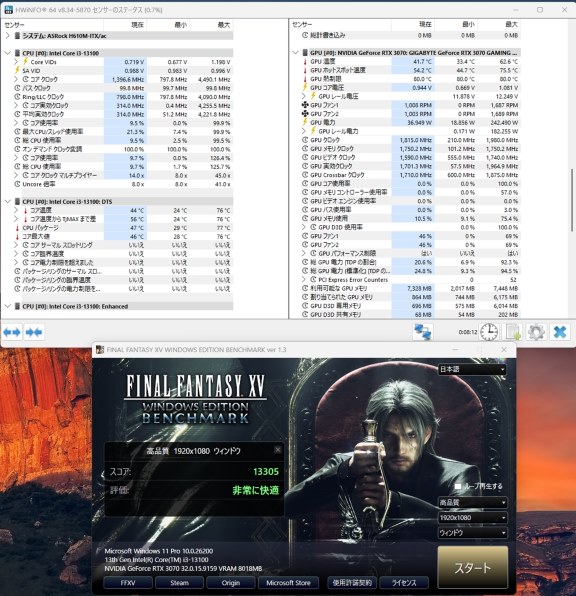This screenshot has height=596, width=576.
Task: Open the ウィンドウ display mode dropdown
Action: (x=473, y=533)
